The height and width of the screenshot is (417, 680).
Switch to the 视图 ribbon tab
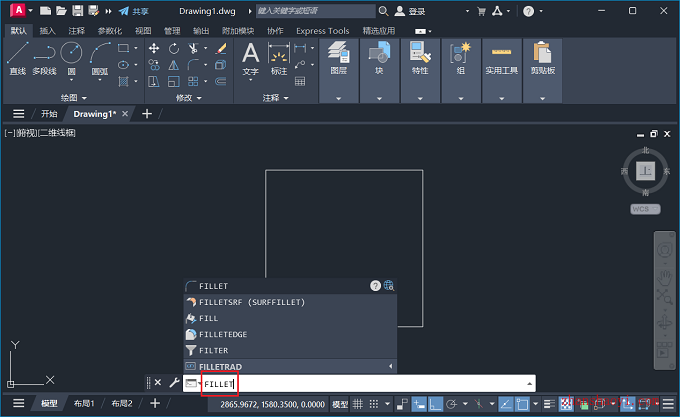point(143,31)
